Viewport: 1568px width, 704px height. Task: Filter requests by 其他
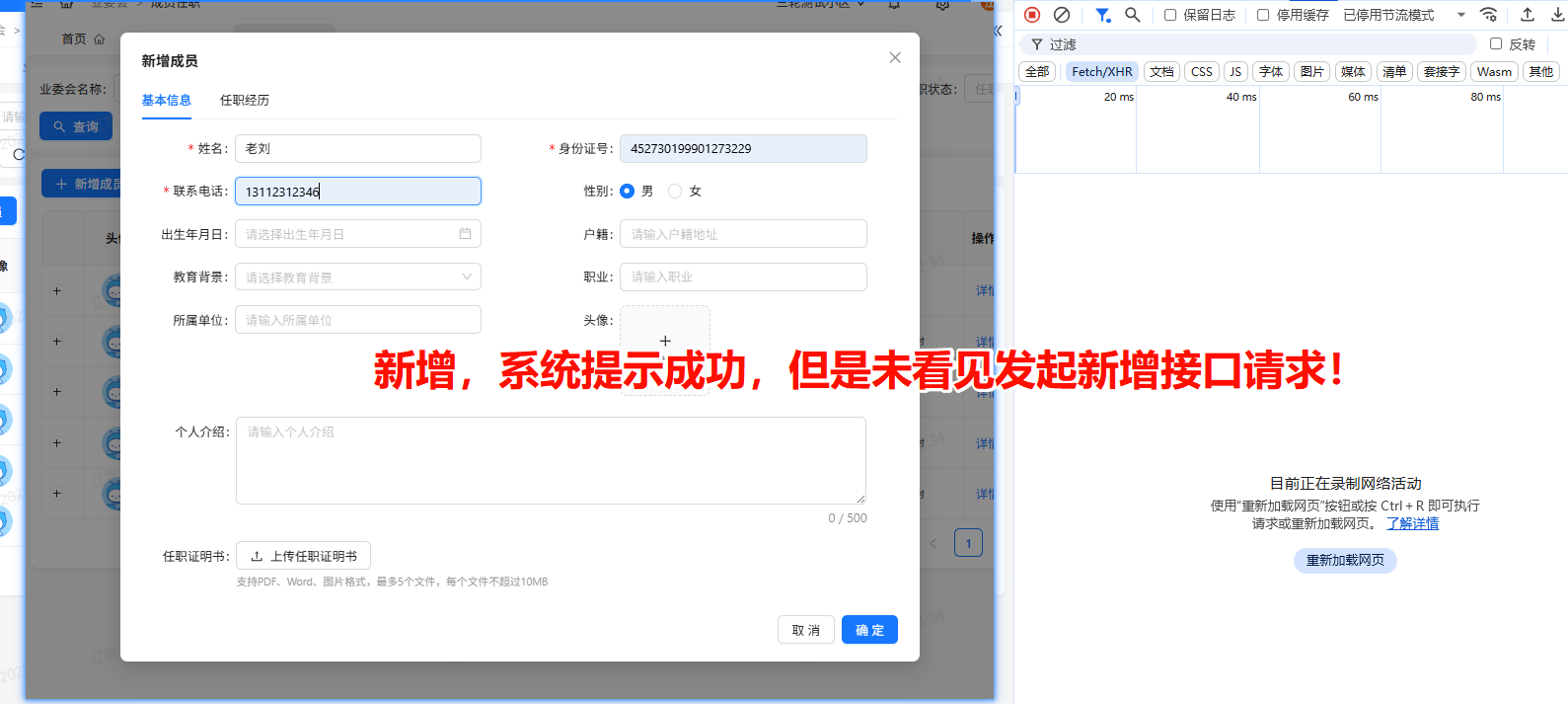[x=1541, y=71]
